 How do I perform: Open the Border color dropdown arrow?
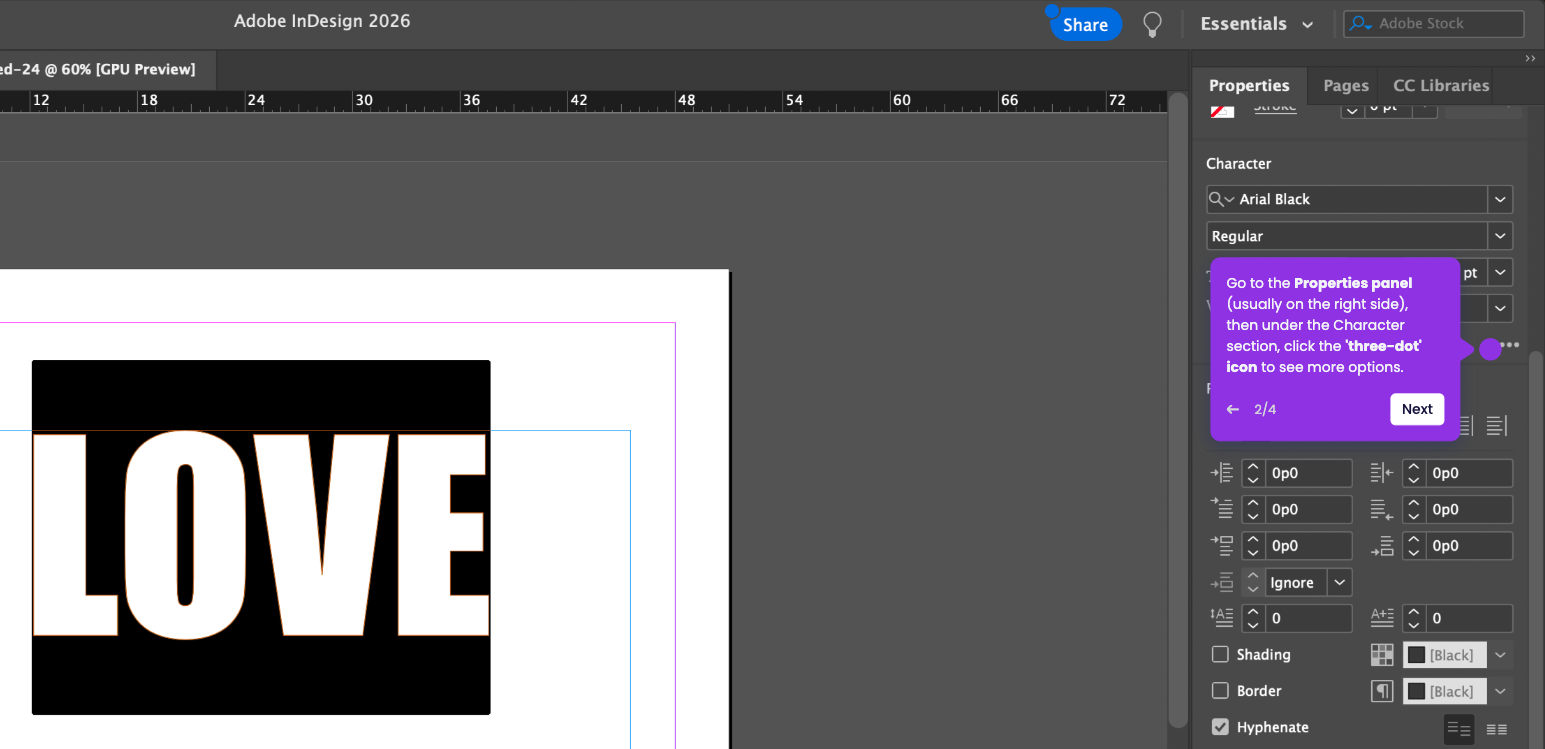1500,691
